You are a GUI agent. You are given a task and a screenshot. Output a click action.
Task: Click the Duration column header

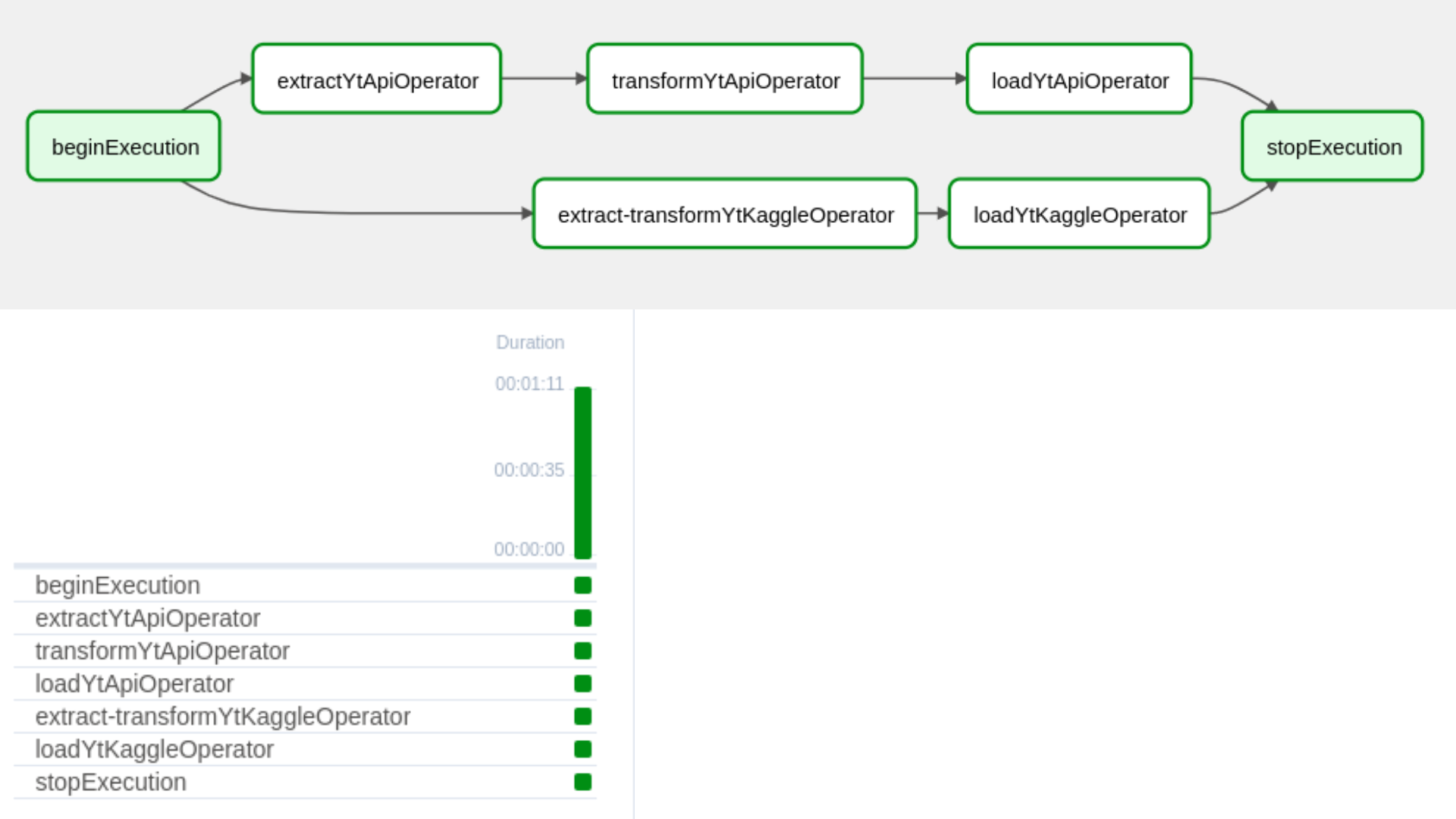(x=529, y=342)
